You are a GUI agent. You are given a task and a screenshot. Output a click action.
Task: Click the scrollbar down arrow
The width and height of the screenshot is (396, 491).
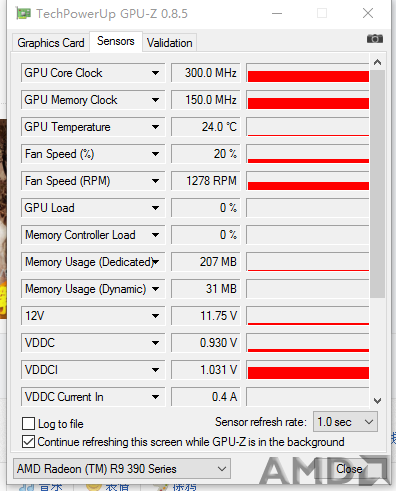point(377,400)
